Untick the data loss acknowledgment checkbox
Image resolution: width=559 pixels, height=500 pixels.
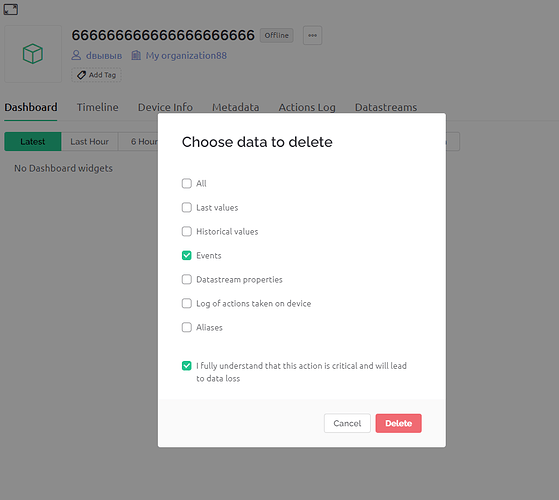click(x=186, y=366)
